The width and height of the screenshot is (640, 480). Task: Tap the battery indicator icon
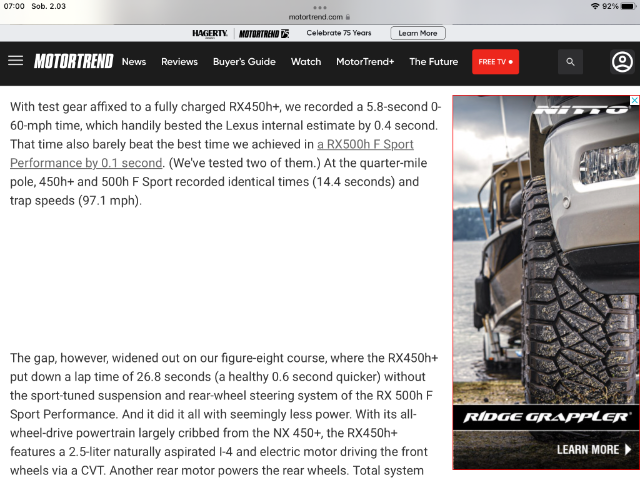coord(629,6)
